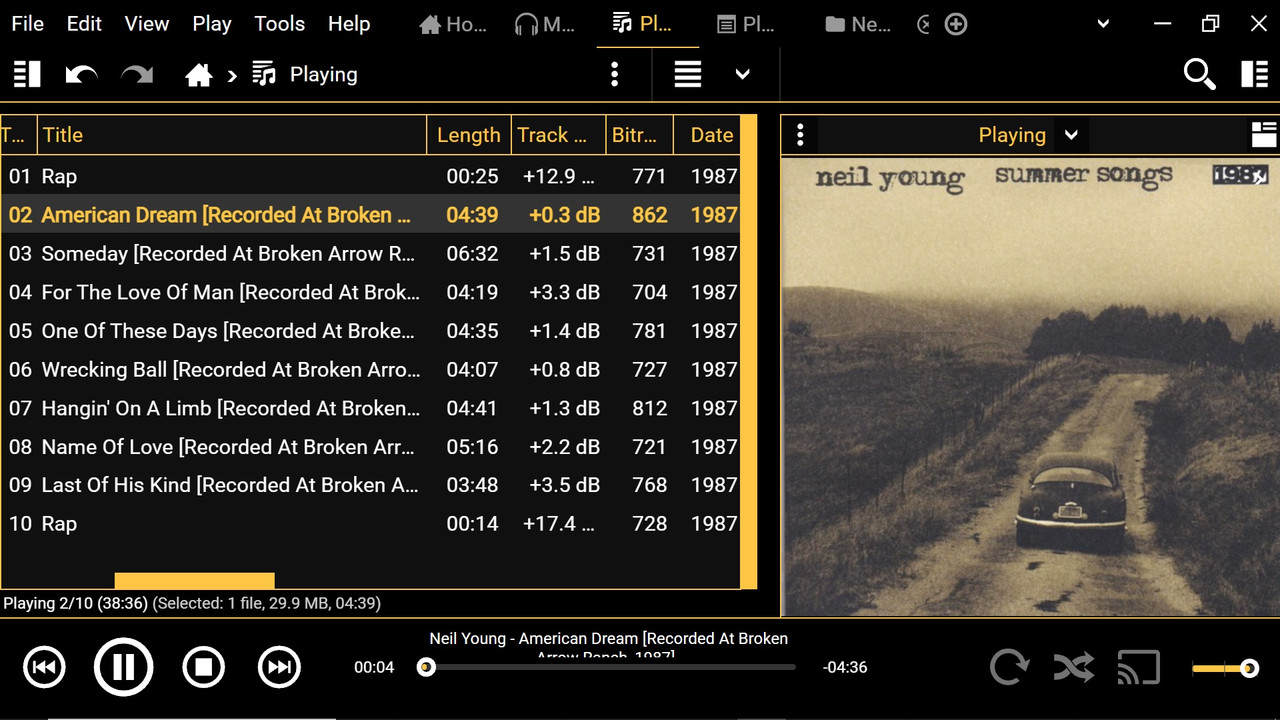Toggle the right panel layout icon
The image size is (1280, 720).
click(1255, 74)
